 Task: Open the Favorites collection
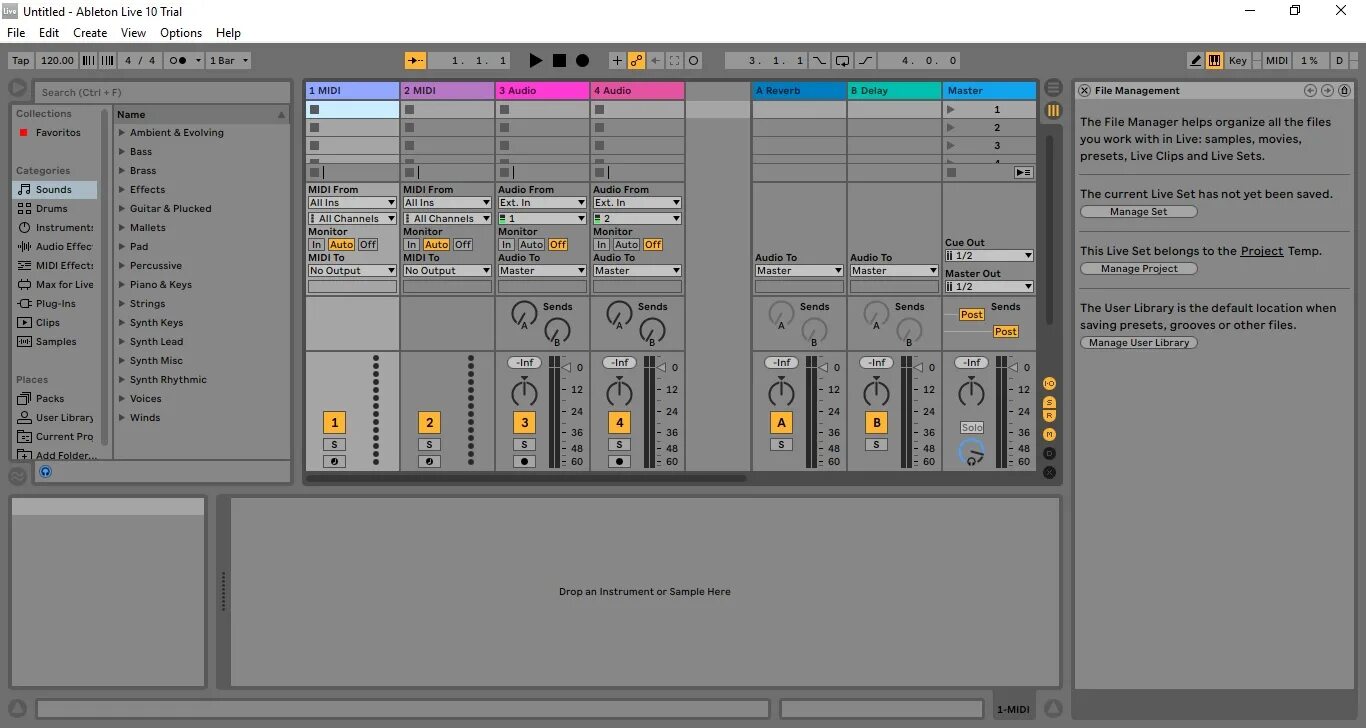click(x=58, y=133)
